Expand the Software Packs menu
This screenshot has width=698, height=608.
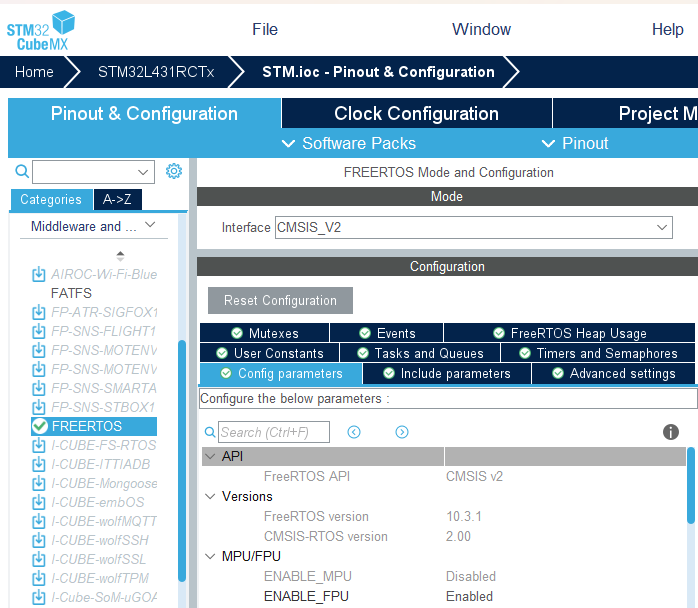click(x=349, y=143)
